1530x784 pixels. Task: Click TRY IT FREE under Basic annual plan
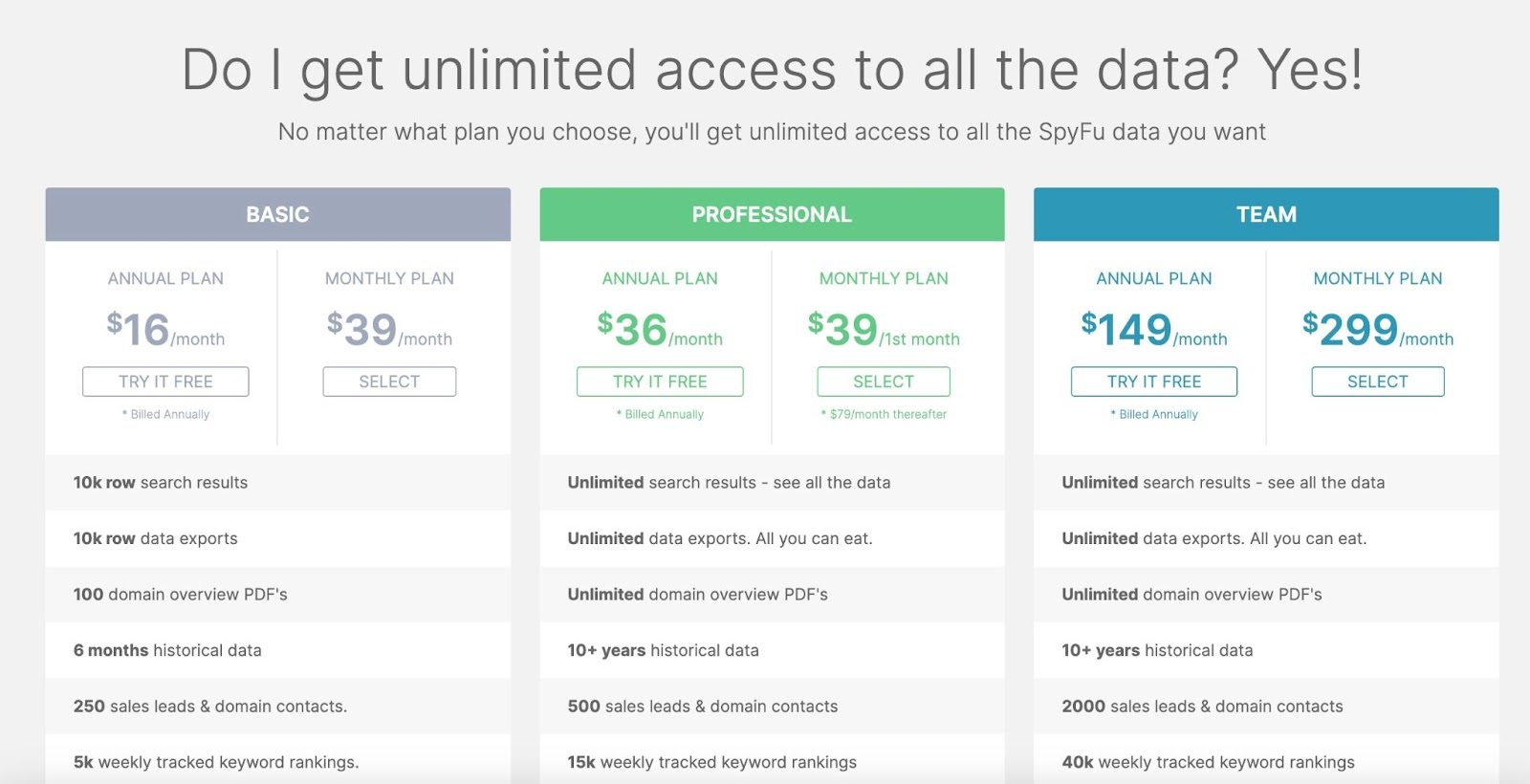click(165, 381)
